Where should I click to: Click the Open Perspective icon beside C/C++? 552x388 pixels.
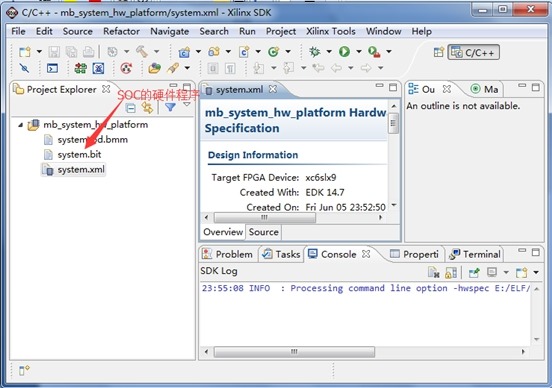(x=439, y=52)
